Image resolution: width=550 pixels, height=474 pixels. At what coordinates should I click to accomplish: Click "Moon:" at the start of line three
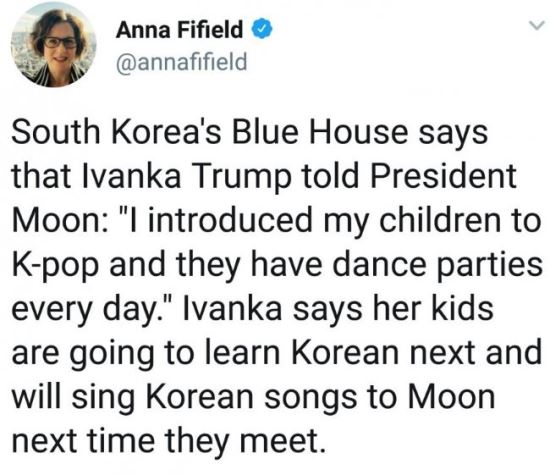coord(59,220)
